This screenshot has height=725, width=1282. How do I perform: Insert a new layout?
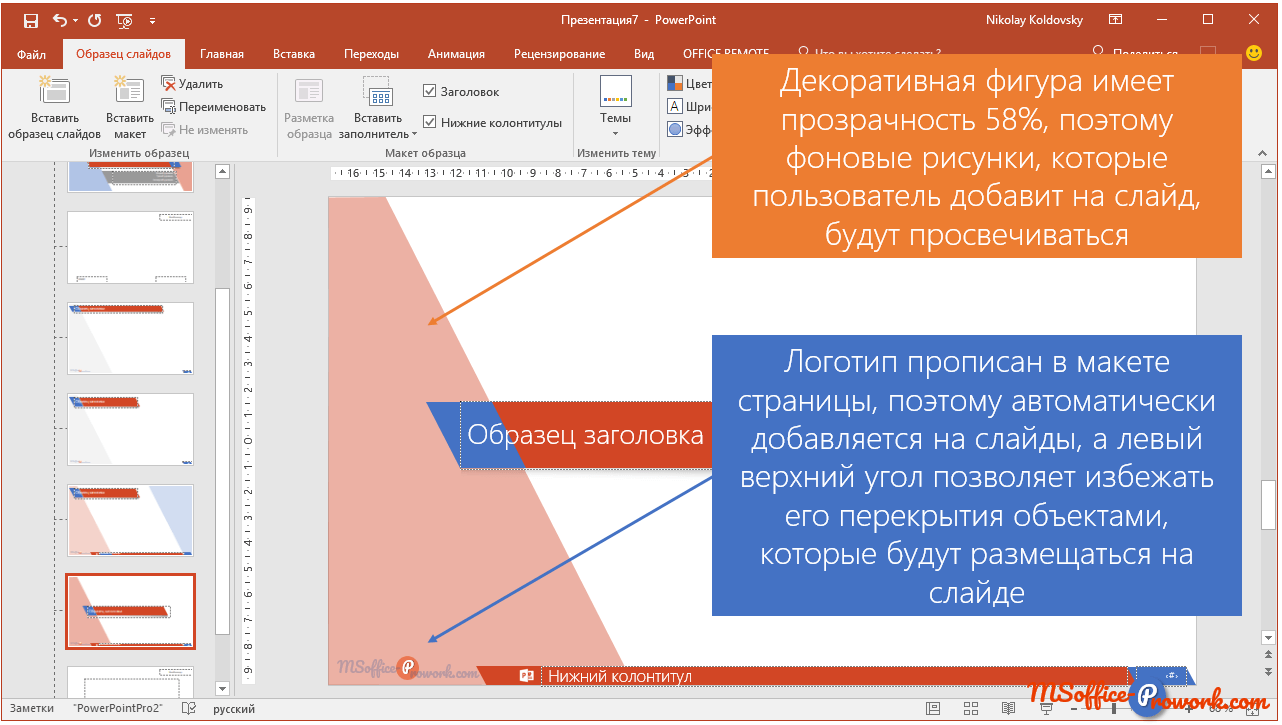[x=130, y=108]
